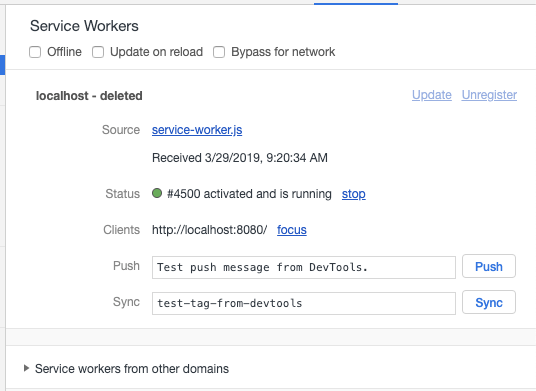Open the service-worker.js source link
Image resolution: width=536 pixels, height=391 pixels.
pyautogui.click(x=197, y=130)
